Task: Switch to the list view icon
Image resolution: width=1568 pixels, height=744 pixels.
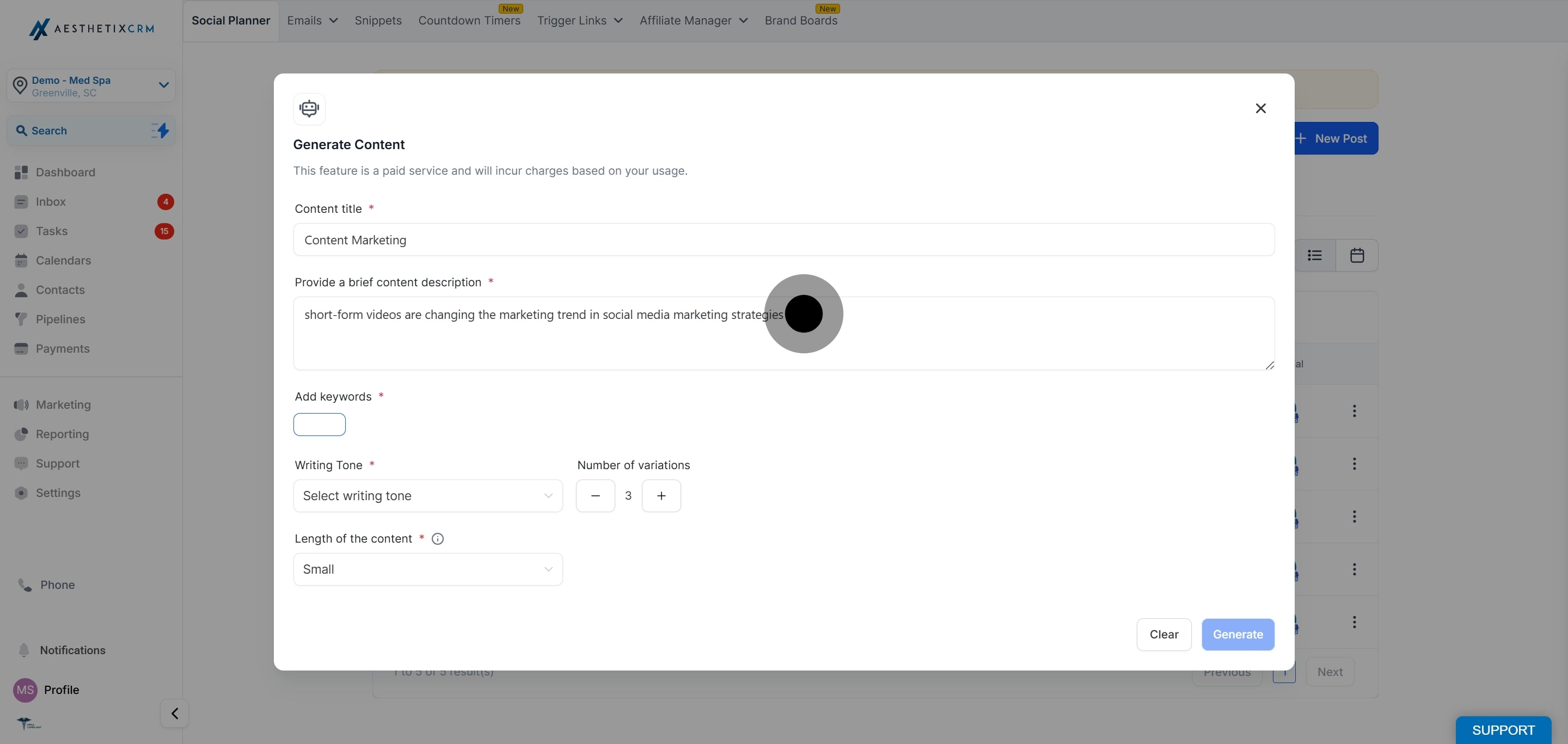Action: click(x=1315, y=255)
